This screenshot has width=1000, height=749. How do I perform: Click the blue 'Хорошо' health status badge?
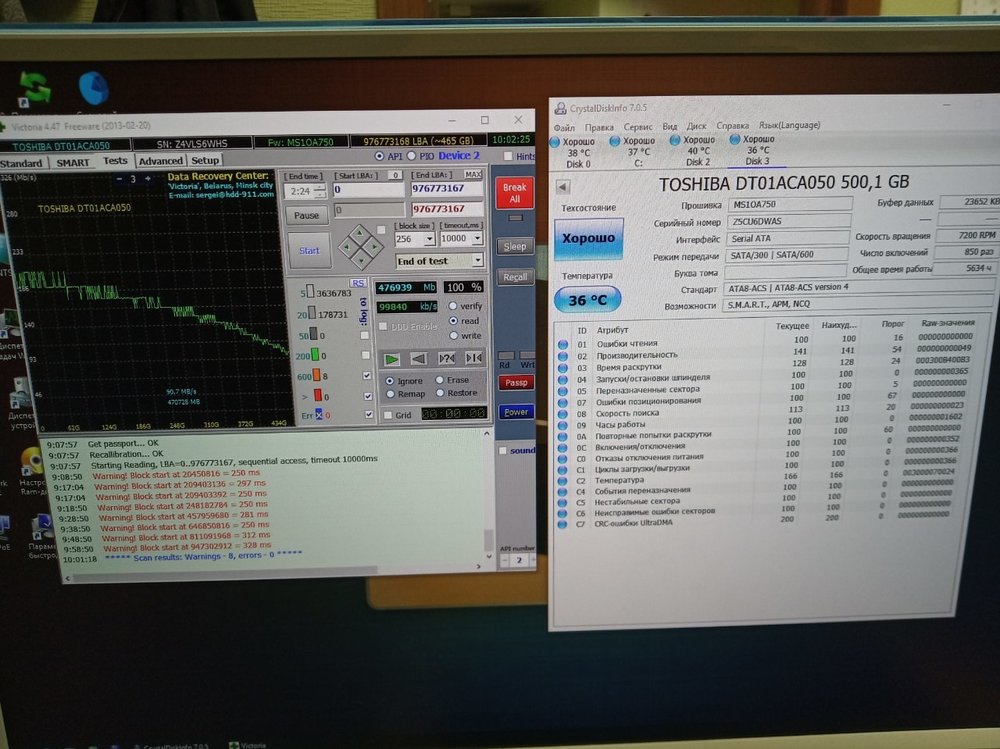[x=588, y=239]
